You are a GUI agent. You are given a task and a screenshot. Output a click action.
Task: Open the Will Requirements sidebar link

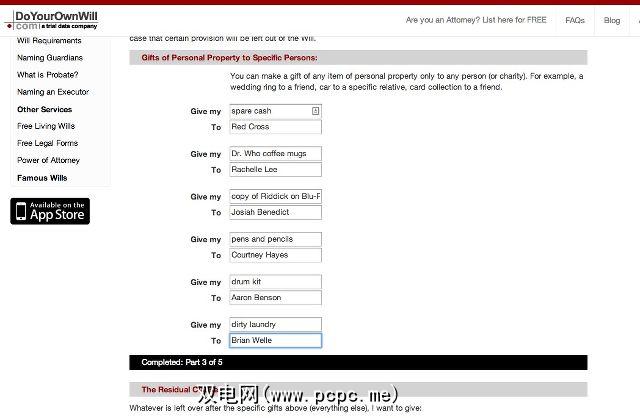[x=49, y=40]
